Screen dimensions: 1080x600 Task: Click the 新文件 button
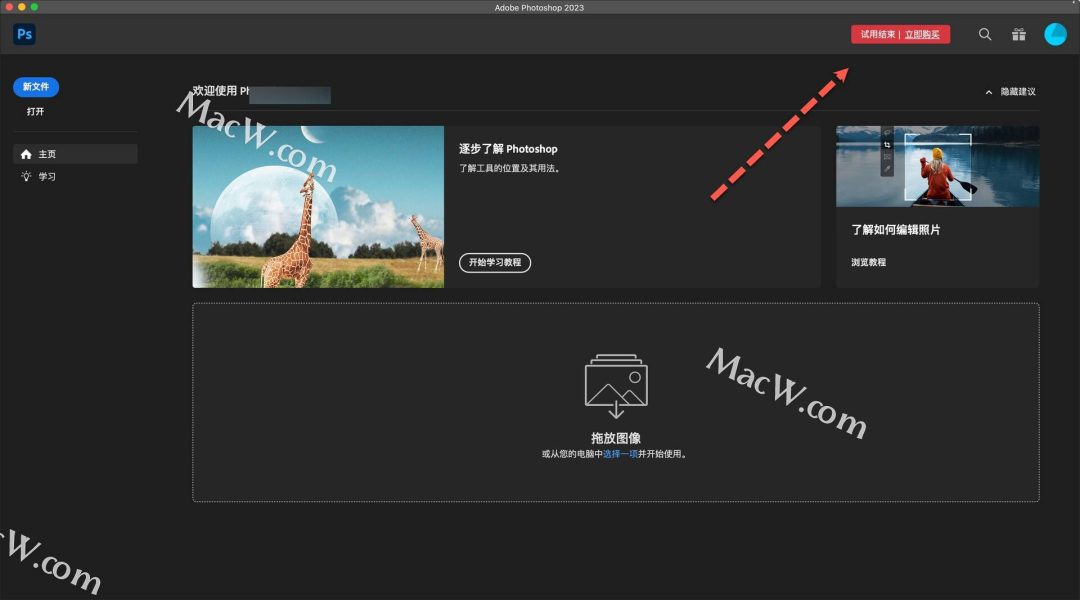(36, 87)
